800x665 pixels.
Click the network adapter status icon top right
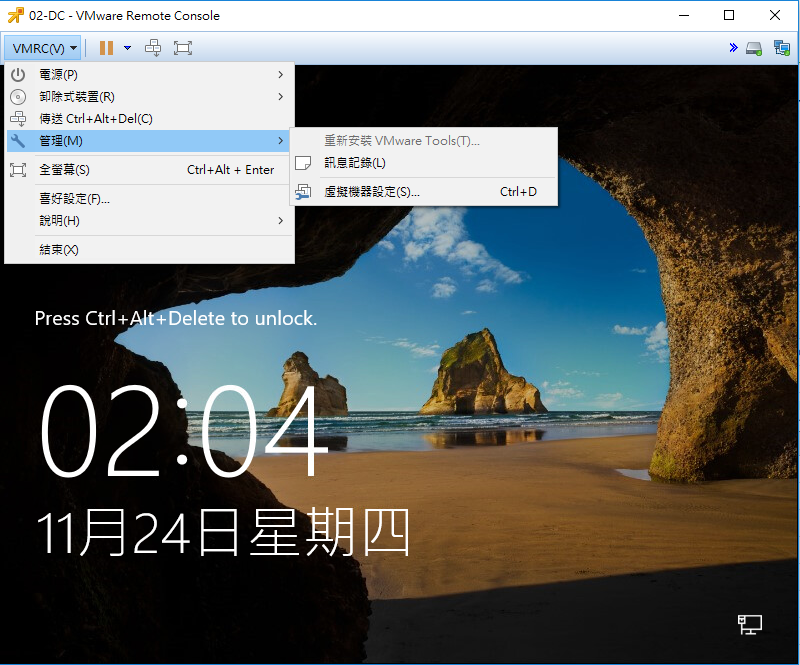(x=781, y=47)
